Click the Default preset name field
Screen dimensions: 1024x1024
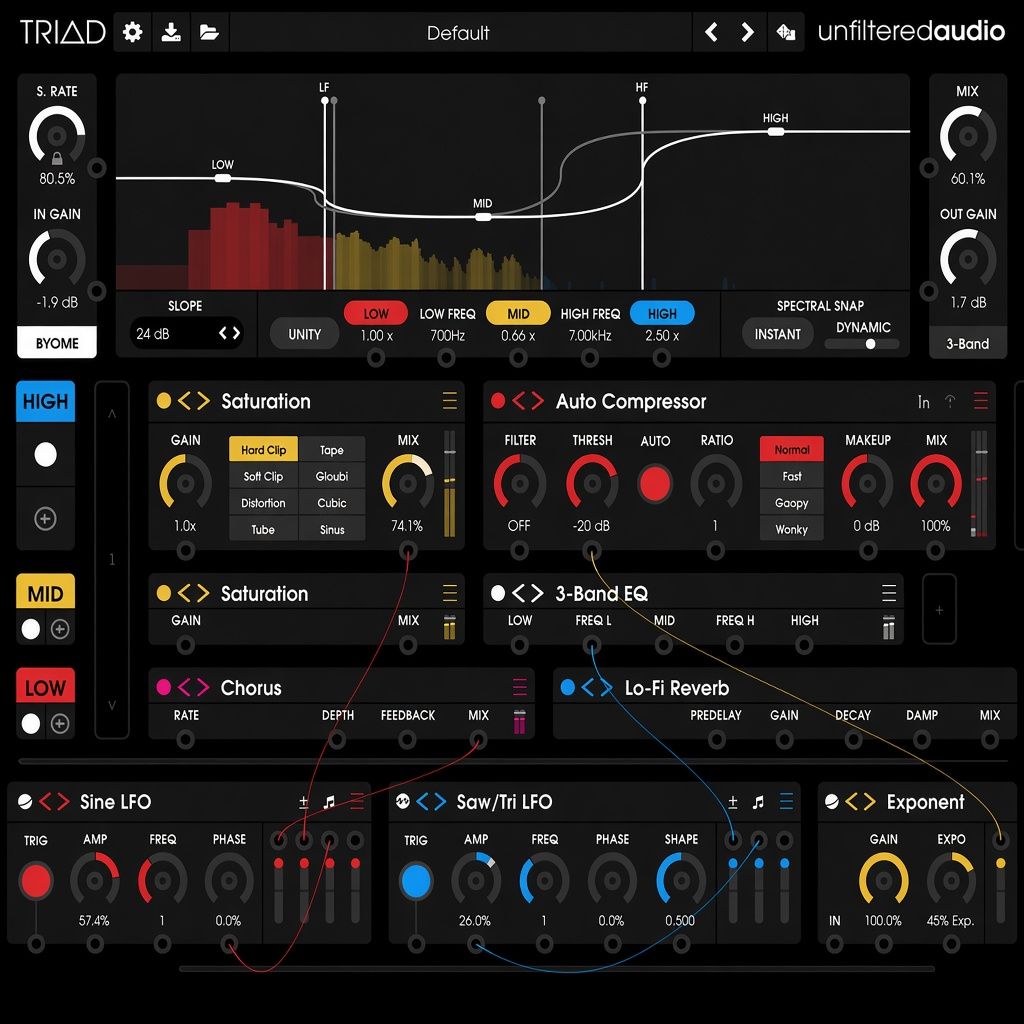460,32
